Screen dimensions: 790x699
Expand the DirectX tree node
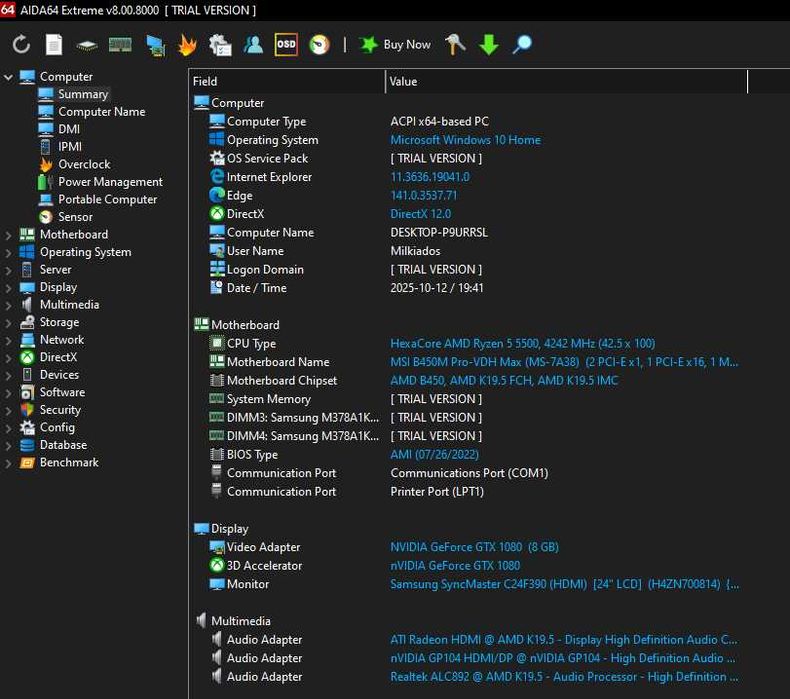tap(8, 358)
